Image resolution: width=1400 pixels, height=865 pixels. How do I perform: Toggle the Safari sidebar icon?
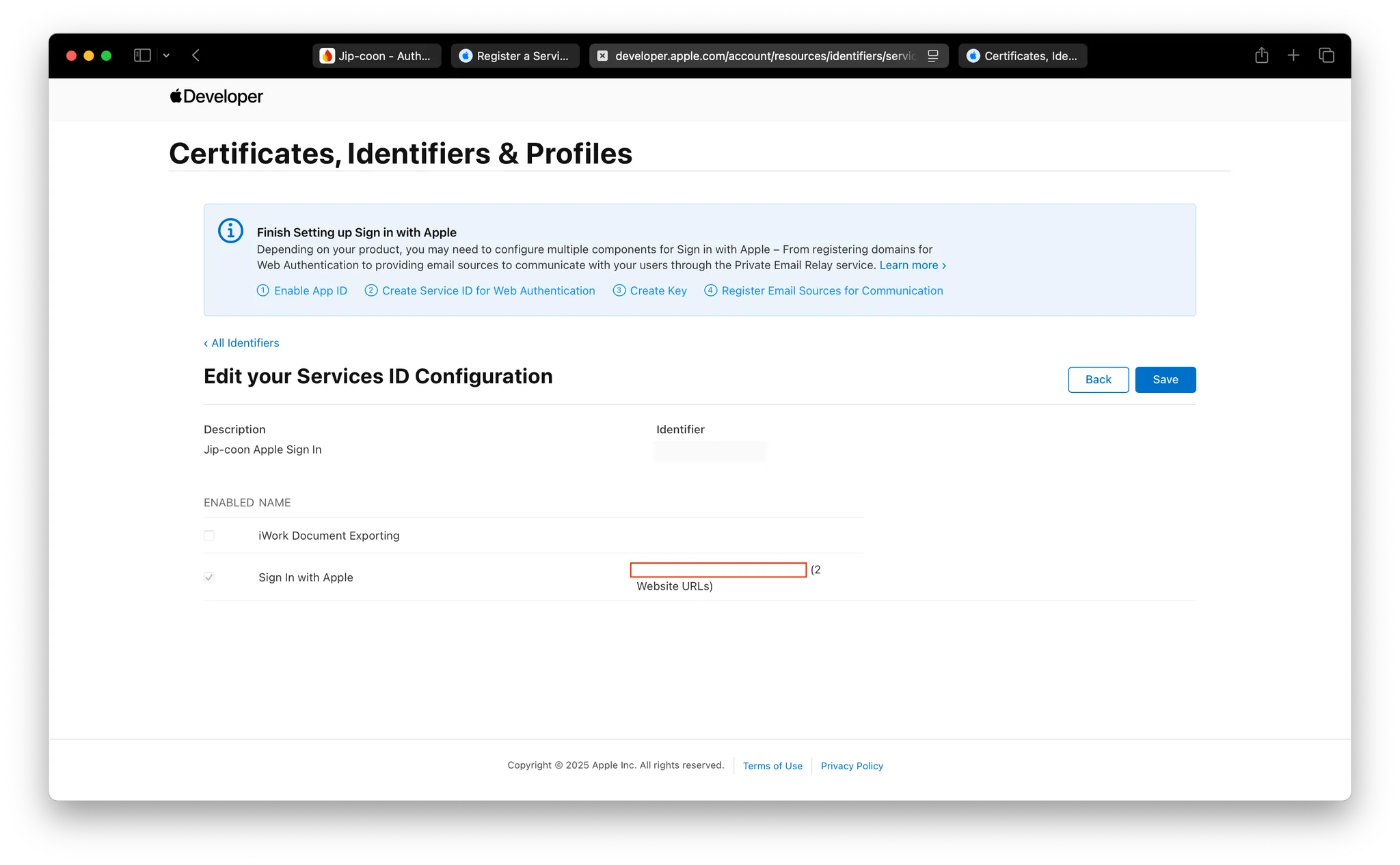point(142,55)
